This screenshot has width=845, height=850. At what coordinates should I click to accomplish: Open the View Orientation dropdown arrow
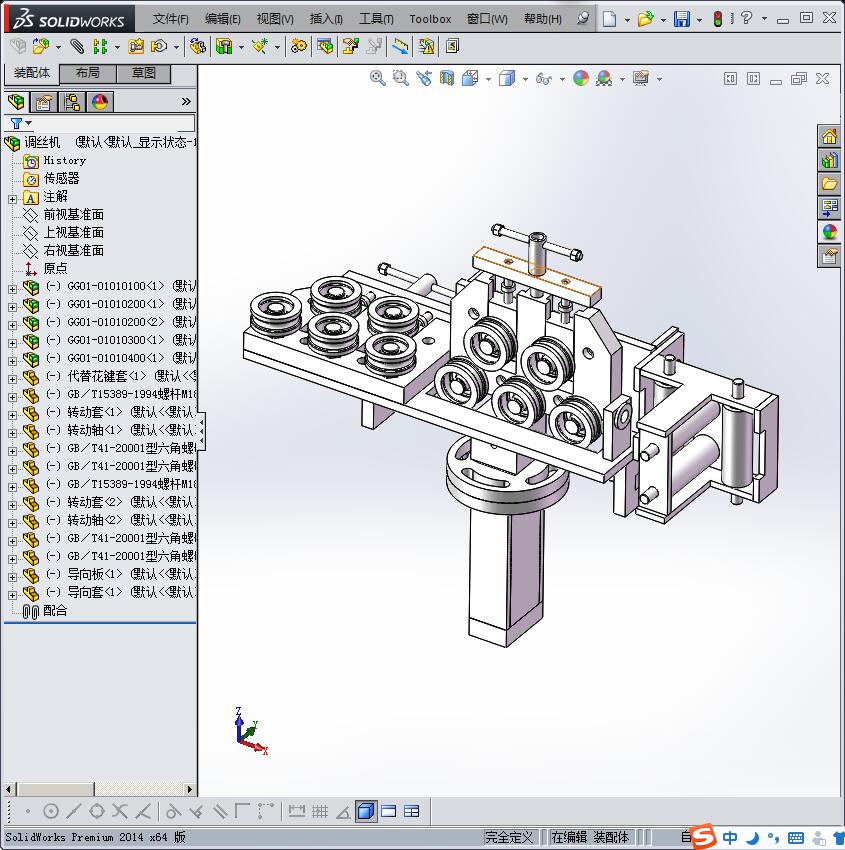488,79
